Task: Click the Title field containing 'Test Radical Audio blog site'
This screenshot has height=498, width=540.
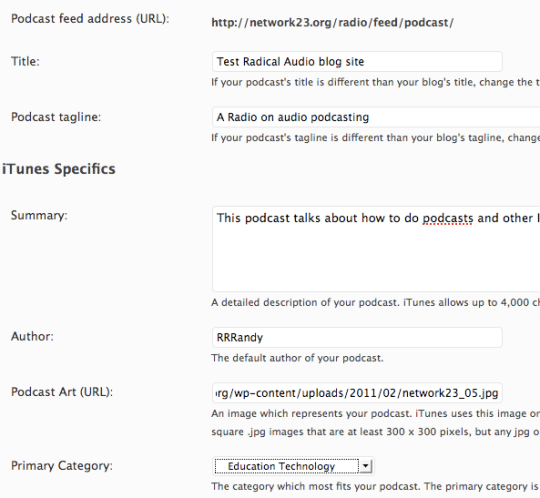Action: [x=357, y=62]
